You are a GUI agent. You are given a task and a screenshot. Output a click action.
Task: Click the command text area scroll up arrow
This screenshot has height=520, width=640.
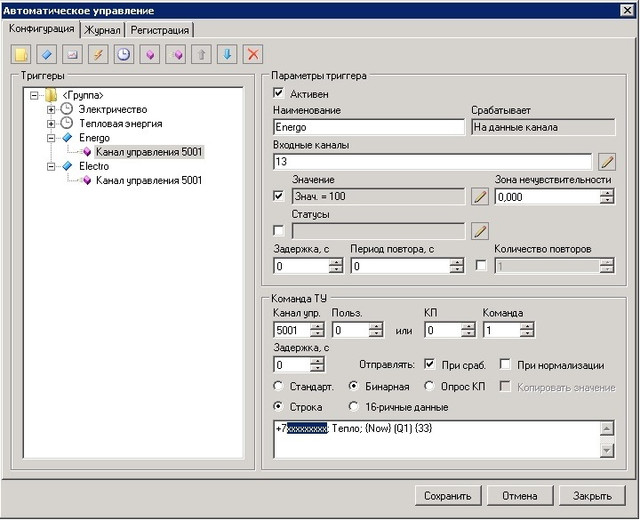pos(607,429)
